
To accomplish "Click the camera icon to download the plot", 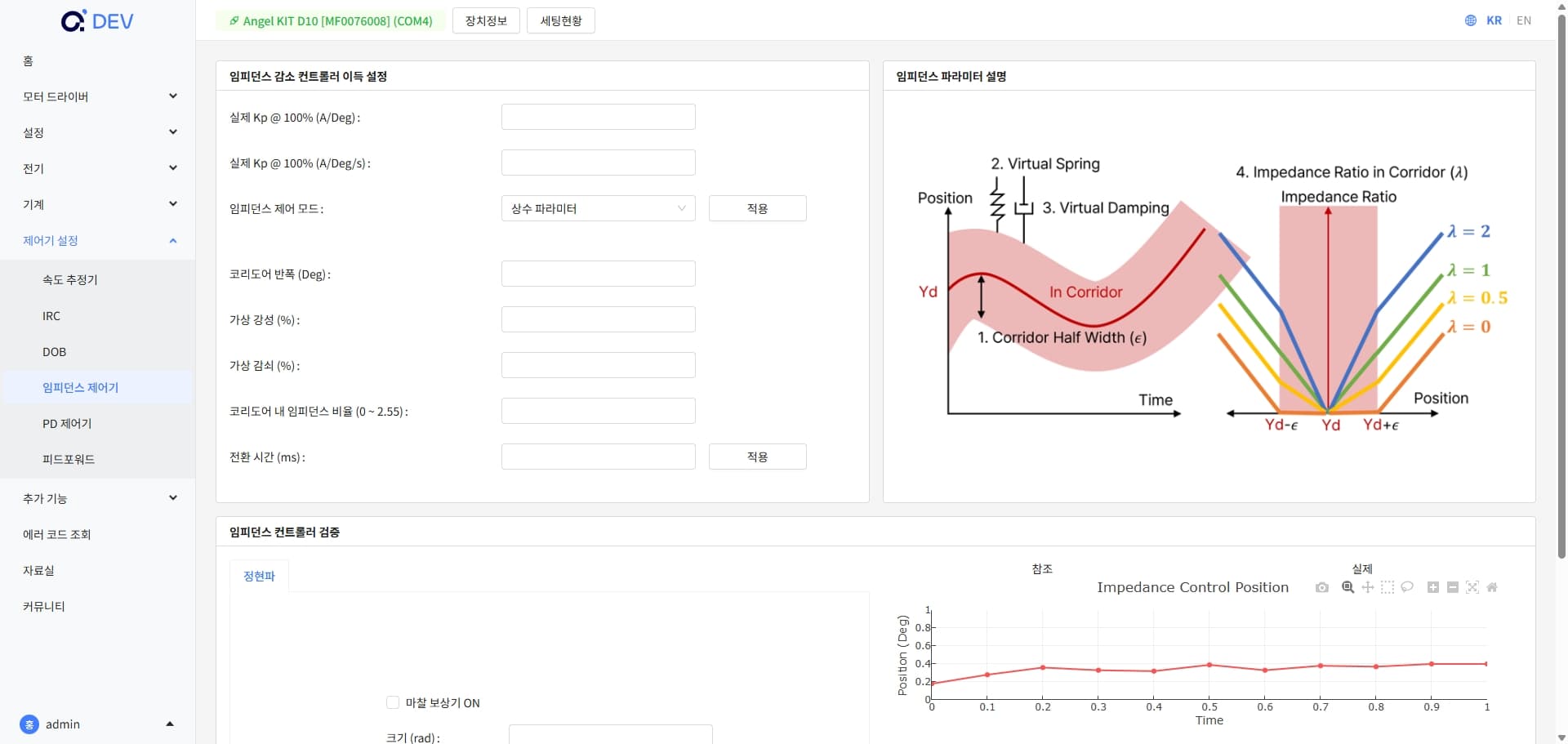I will 1322,587.
